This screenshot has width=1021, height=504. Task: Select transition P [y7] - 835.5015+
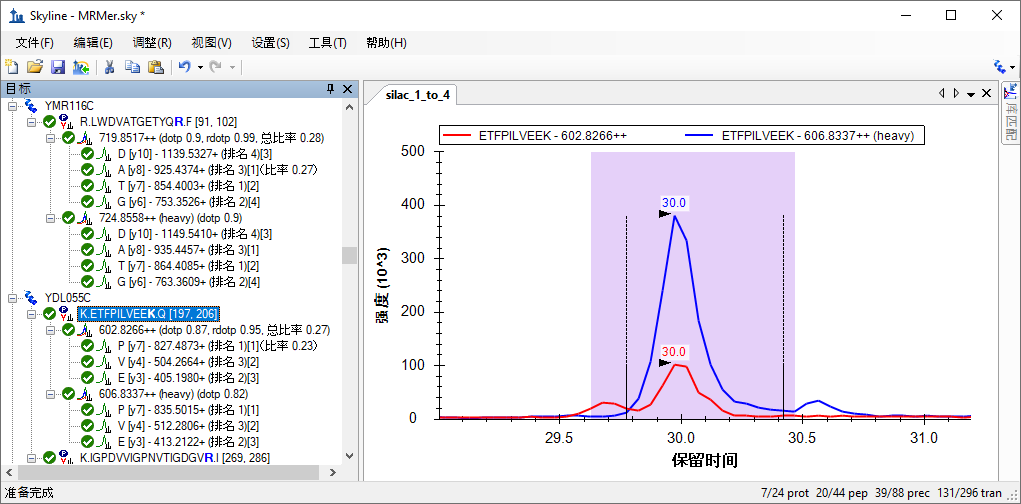point(189,410)
